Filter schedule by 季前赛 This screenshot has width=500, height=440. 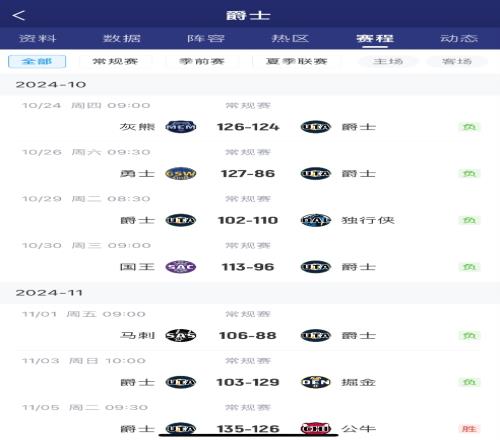click(x=202, y=61)
